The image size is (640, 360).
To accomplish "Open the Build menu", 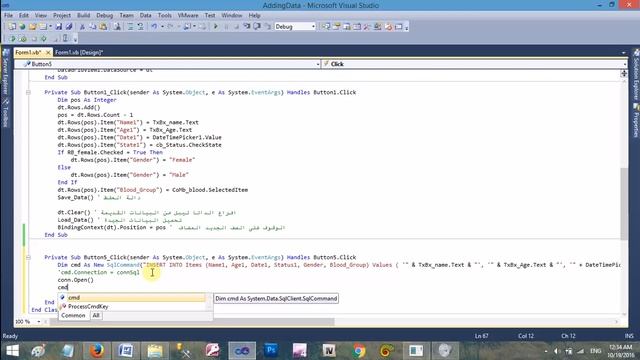I will coord(83,15).
